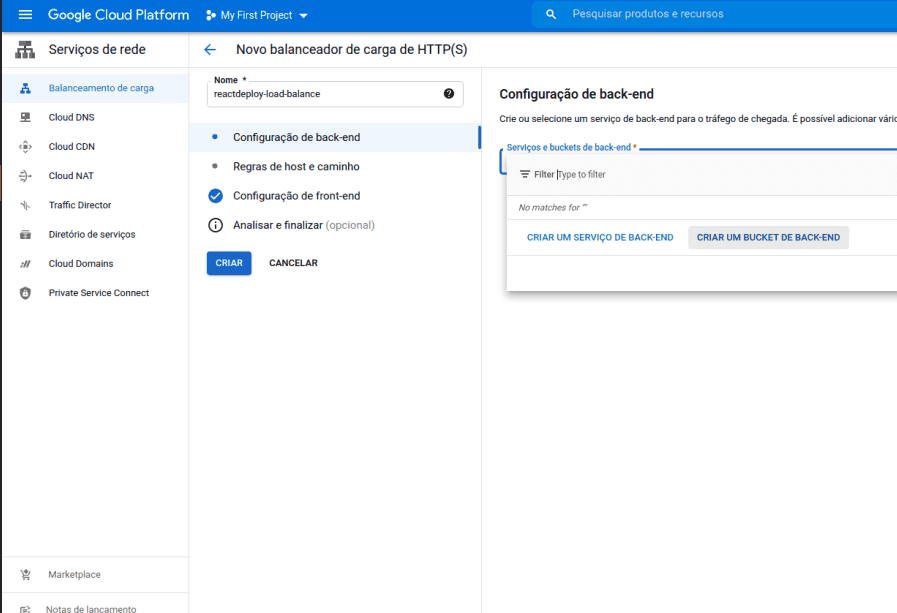Click the back arrow beside Novo balanceador

coord(209,50)
